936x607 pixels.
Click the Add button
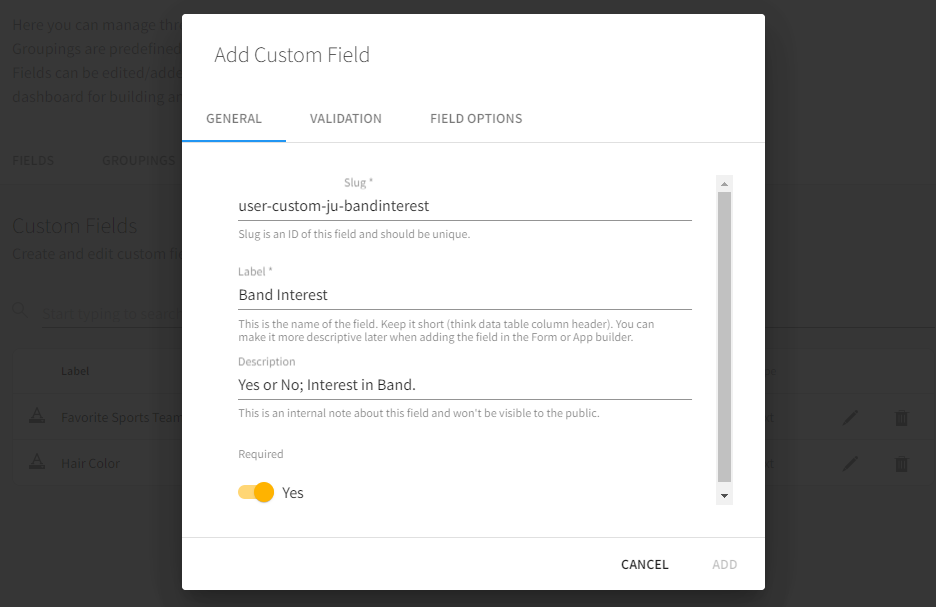tap(725, 564)
